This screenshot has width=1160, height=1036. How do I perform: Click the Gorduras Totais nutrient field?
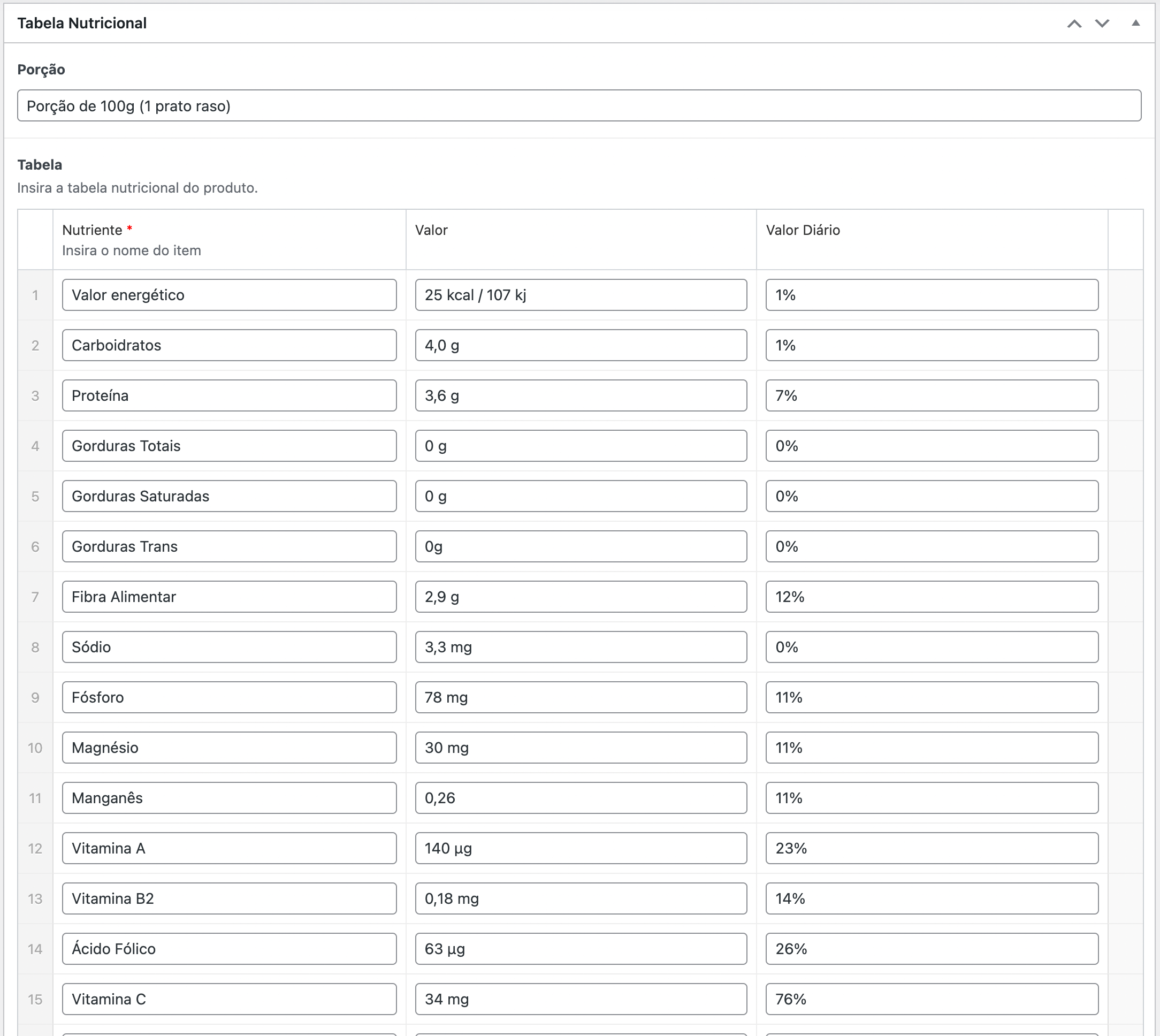point(229,446)
